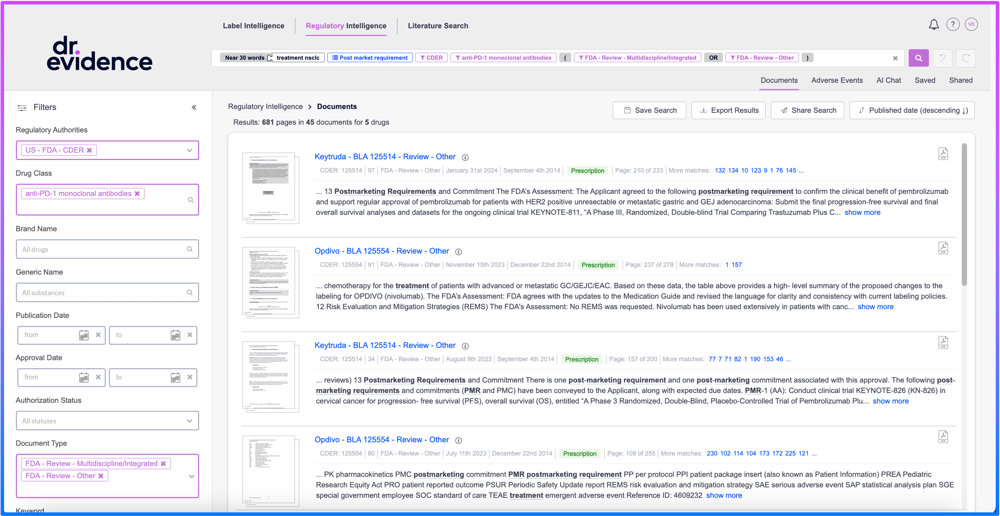Image resolution: width=1000 pixels, height=516 pixels.
Task: Download PDF of Keytruda August 9th result
Action: click(943, 343)
